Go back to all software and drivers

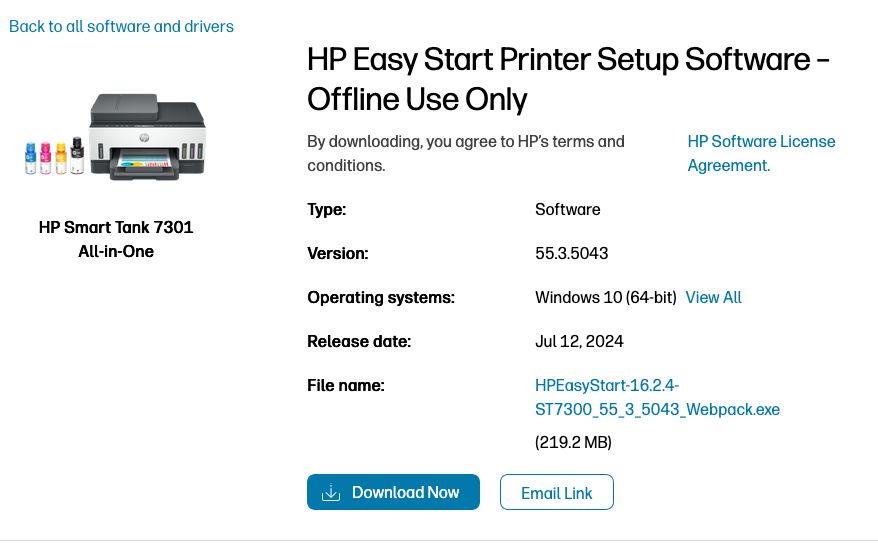coord(121,26)
